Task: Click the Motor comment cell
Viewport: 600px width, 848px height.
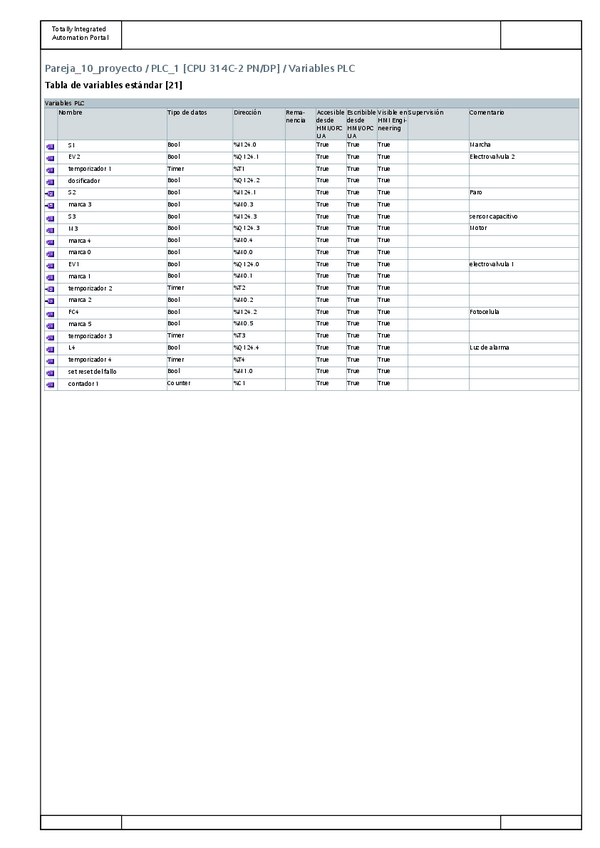Action: coord(524,228)
